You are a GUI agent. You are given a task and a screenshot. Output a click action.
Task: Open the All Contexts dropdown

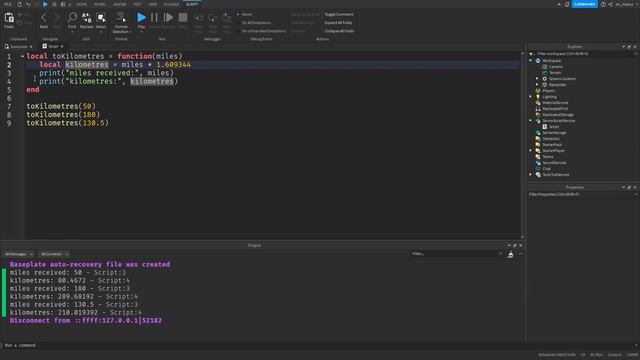(x=55, y=254)
